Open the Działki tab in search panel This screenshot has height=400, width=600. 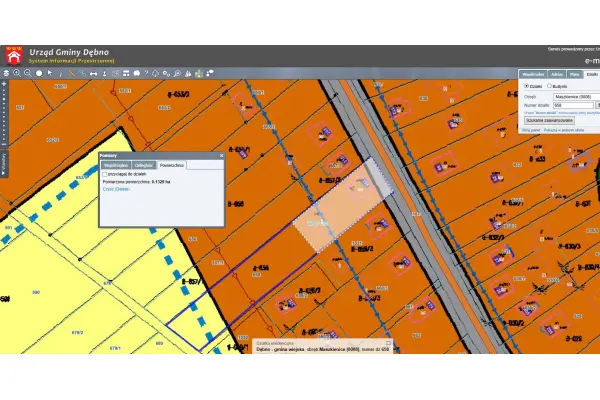tap(592, 74)
